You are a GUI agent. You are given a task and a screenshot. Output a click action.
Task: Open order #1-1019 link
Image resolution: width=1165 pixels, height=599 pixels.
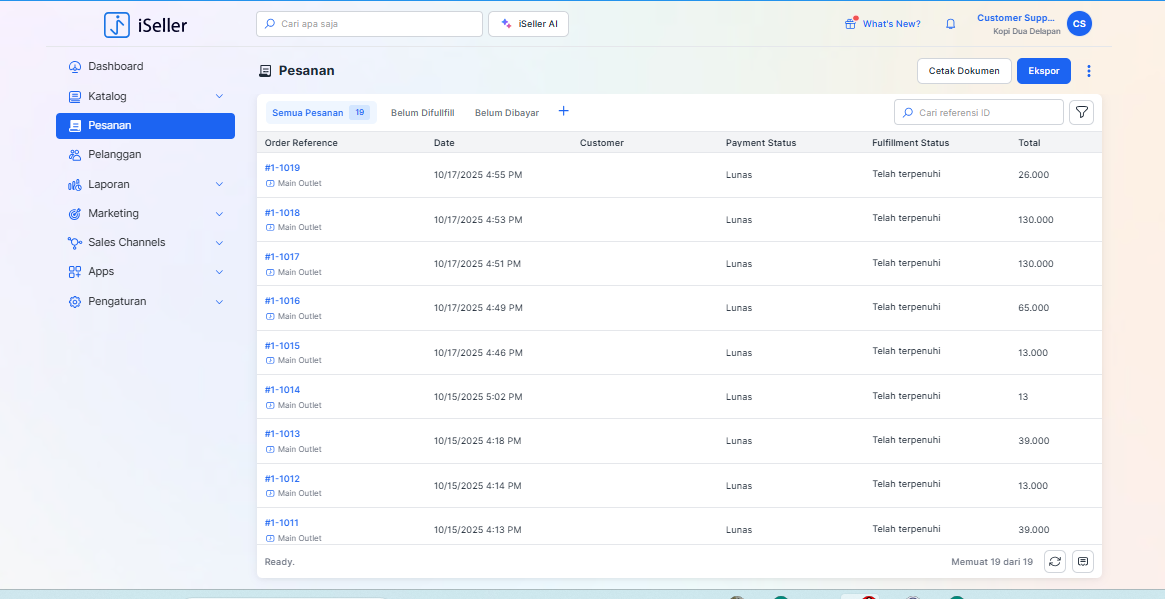coord(282,168)
